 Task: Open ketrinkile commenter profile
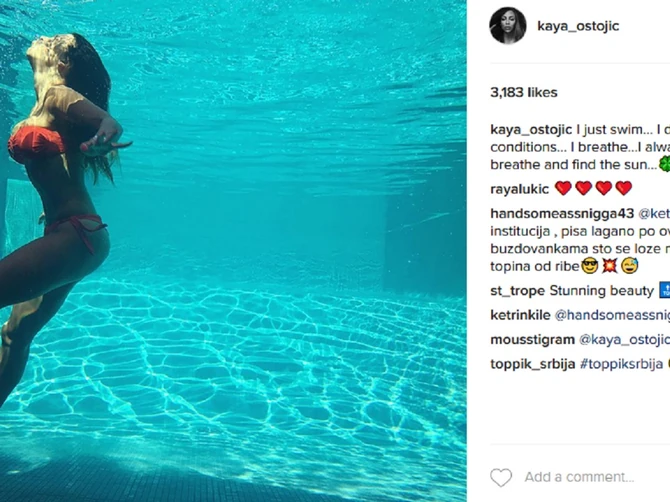point(520,315)
